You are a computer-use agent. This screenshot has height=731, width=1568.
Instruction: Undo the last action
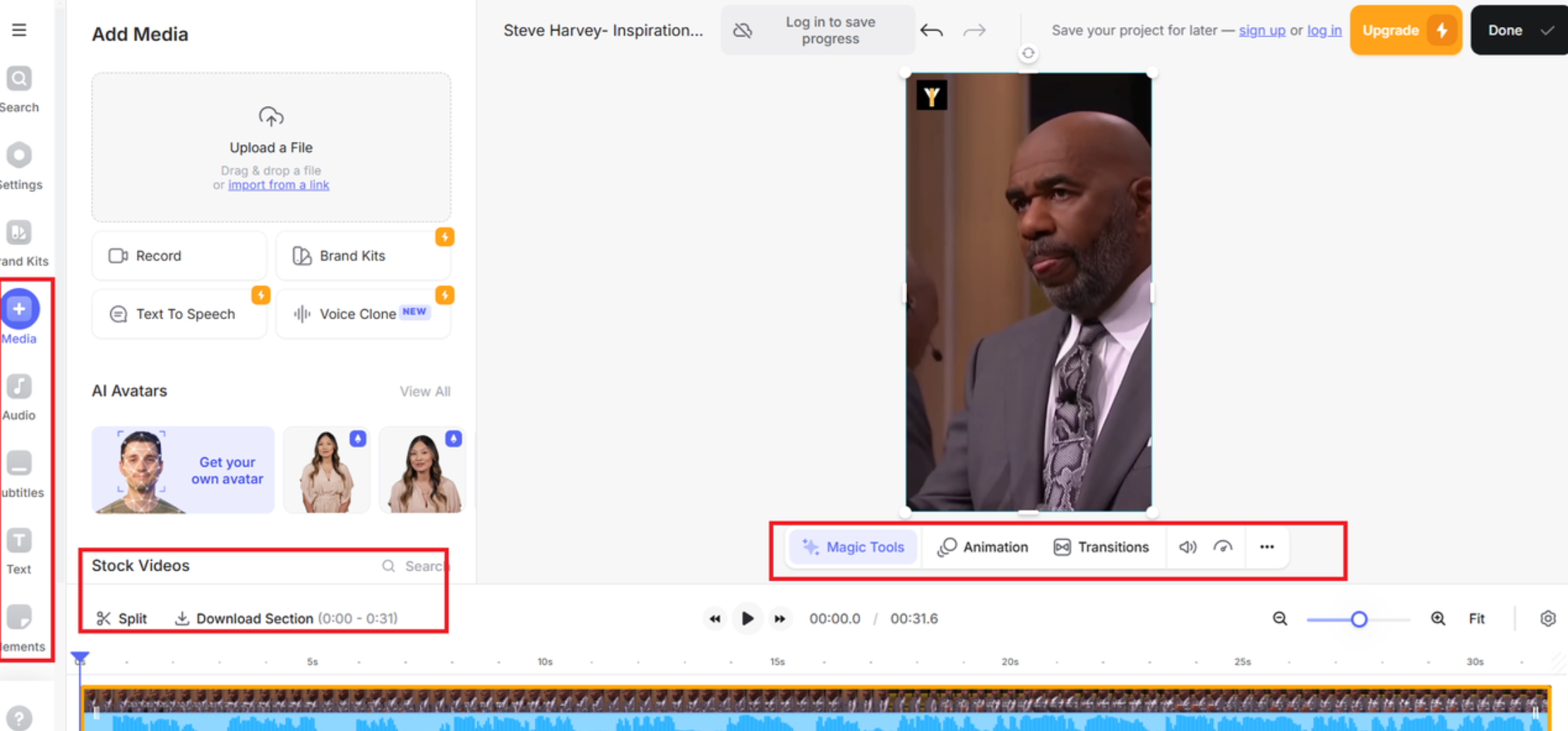pos(931,30)
